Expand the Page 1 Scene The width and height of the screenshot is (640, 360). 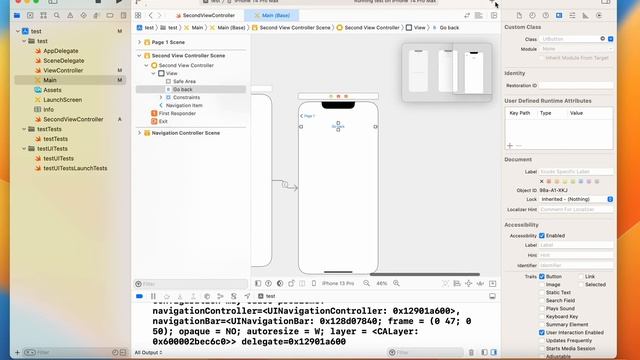coord(139,42)
